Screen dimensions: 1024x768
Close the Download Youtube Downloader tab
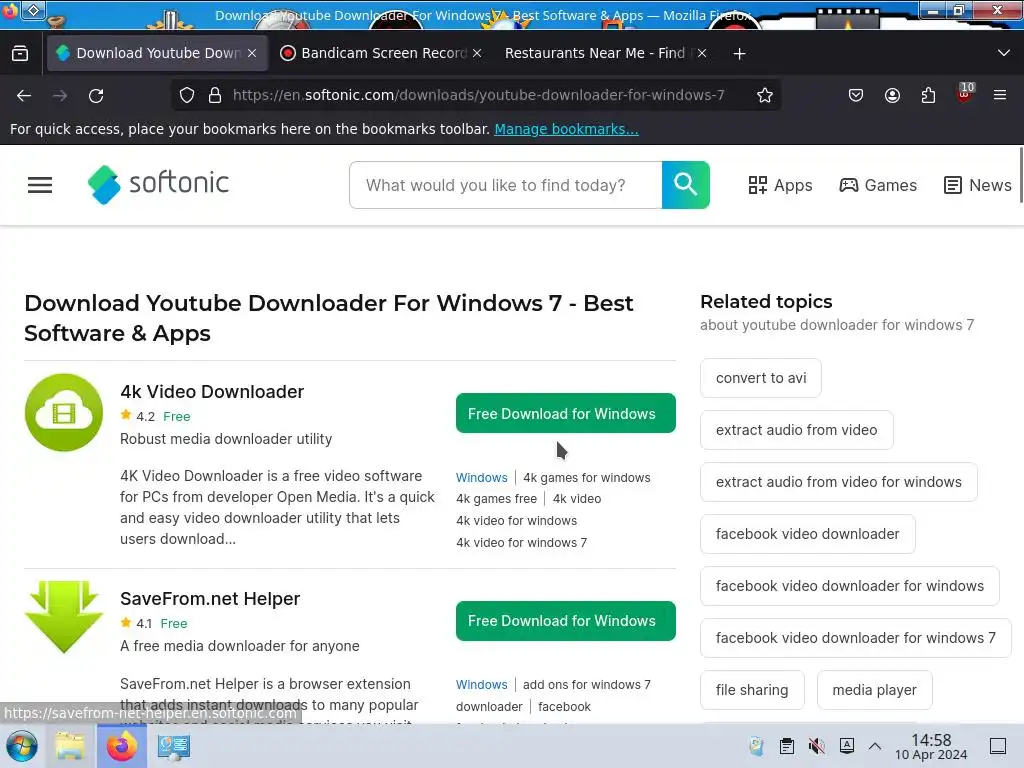tap(252, 54)
